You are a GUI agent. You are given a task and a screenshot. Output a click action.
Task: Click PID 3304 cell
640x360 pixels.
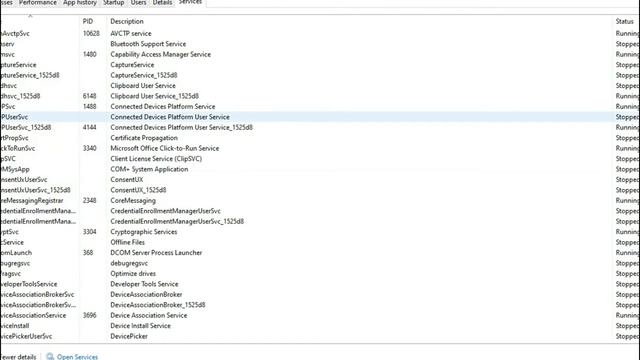[89, 232]
